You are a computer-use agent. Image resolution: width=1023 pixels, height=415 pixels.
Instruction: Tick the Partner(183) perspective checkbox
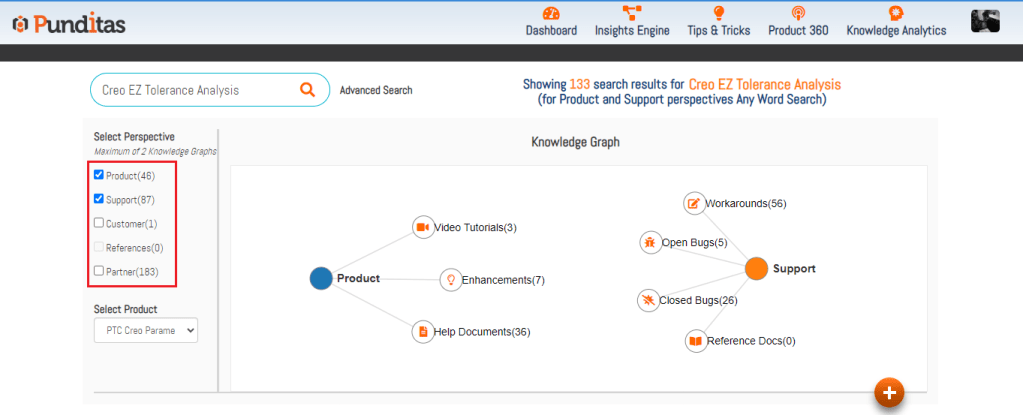point(99,270)
